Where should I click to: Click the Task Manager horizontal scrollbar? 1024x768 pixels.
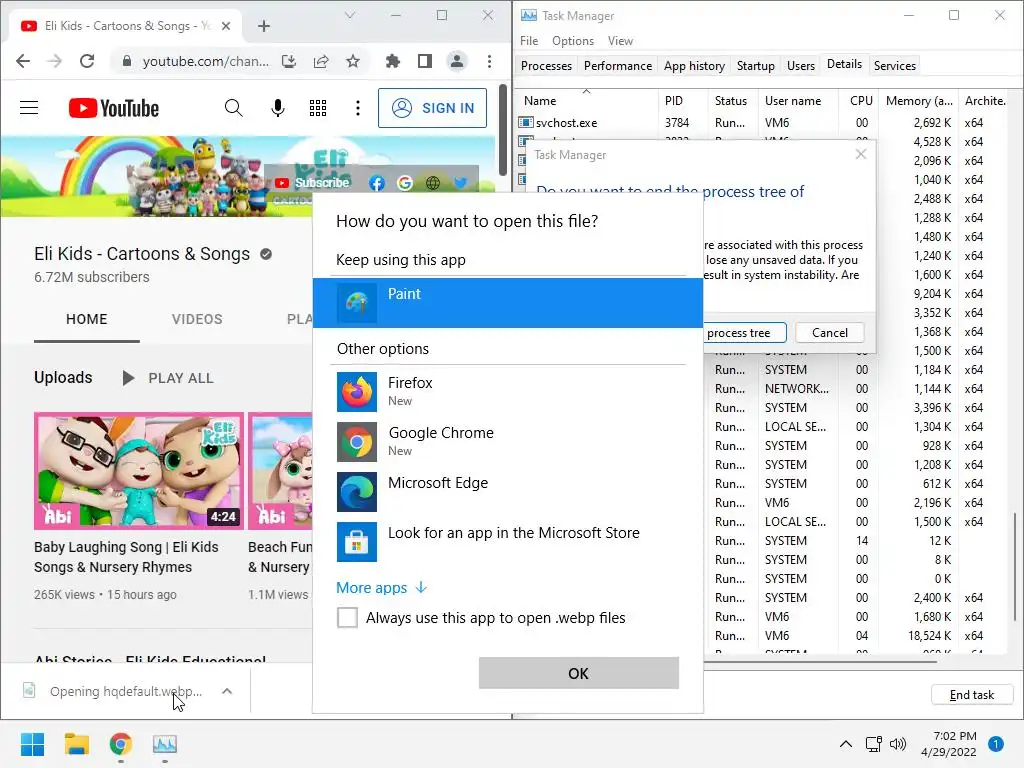[x=820, y=662]
